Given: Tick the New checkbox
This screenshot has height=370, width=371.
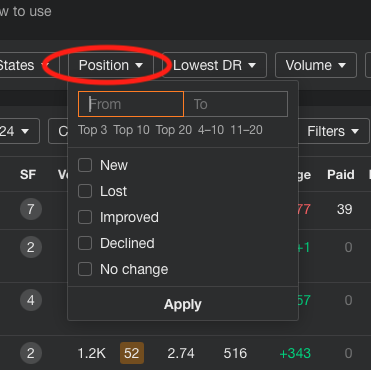Looking at the screenshot, I should coord(85,165).
